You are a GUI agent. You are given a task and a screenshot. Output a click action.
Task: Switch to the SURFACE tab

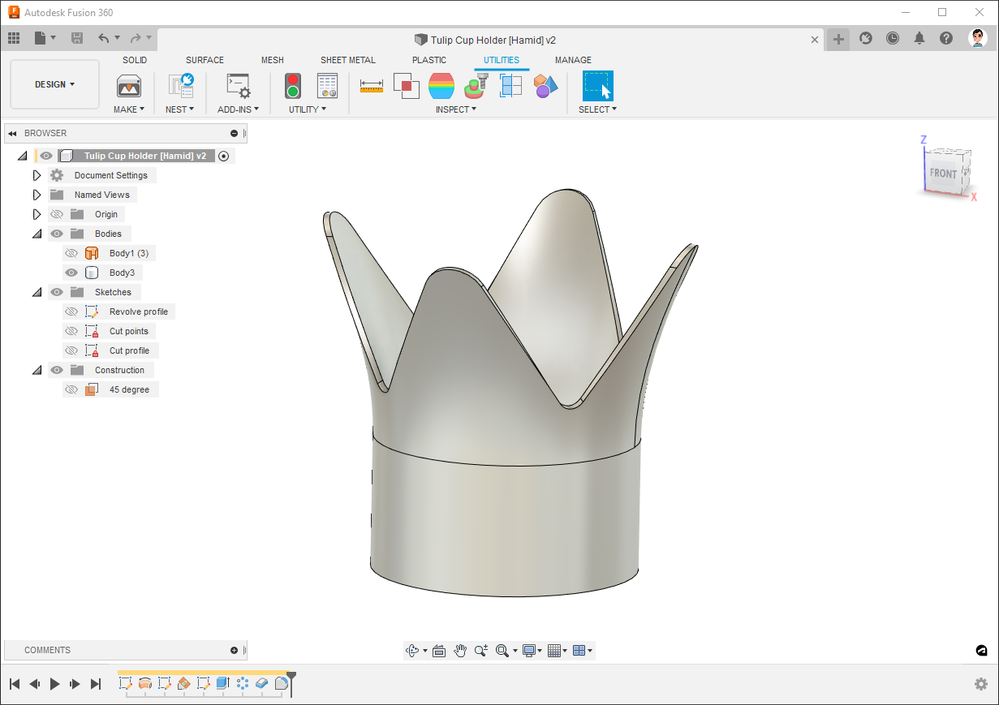click(204, 60)
